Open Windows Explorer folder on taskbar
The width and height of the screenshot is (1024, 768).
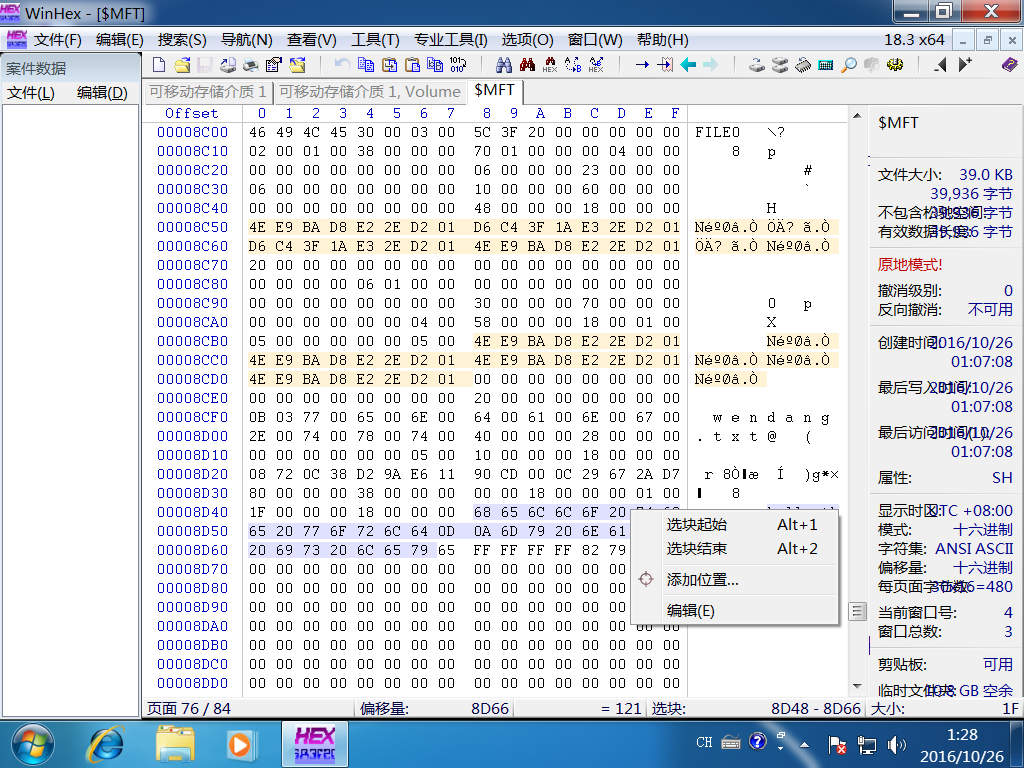[x=174, y=744]
